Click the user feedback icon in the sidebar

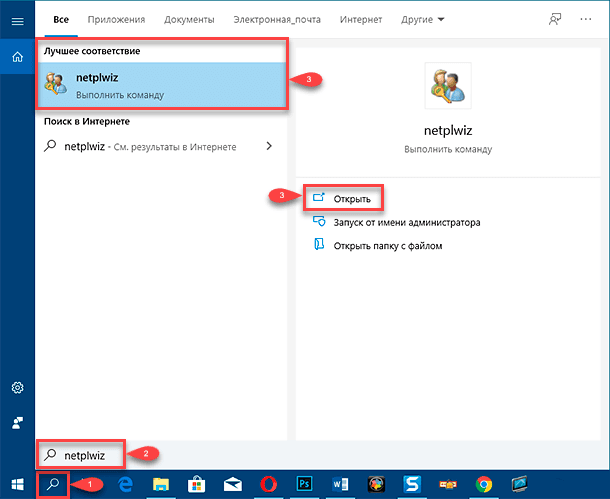pos(18,423)
